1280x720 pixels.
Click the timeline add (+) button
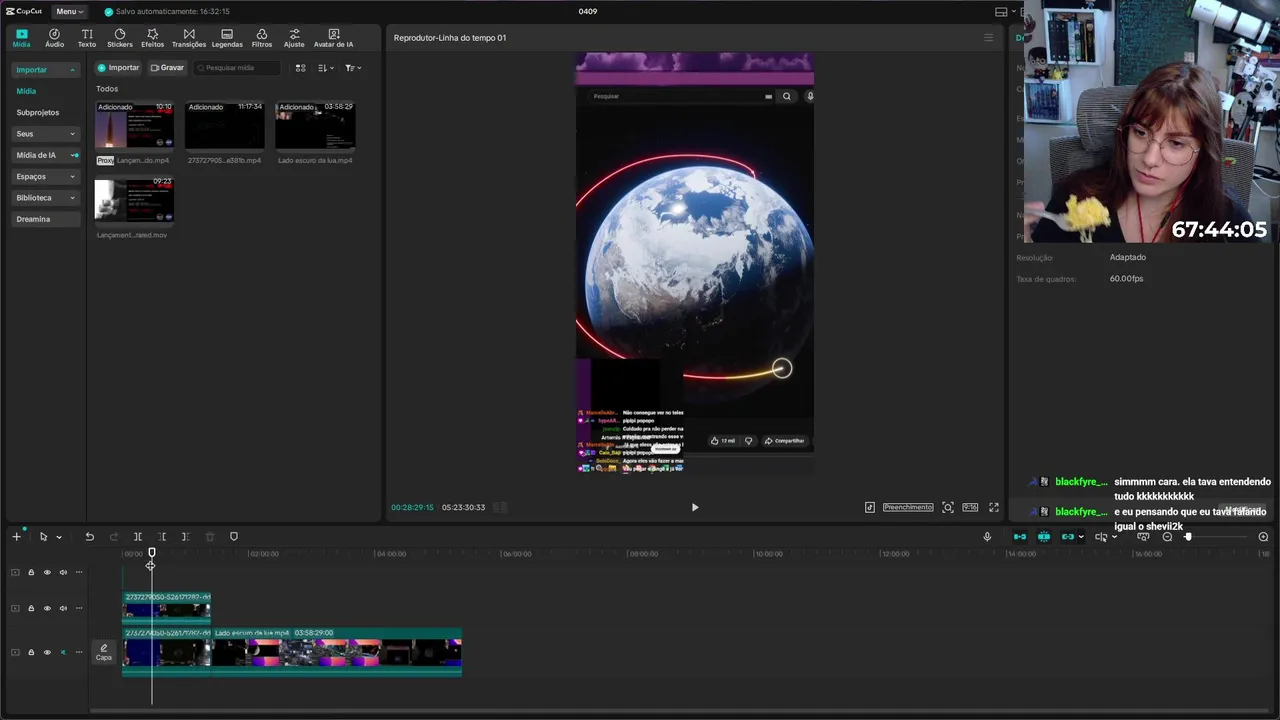pos(16,537)
